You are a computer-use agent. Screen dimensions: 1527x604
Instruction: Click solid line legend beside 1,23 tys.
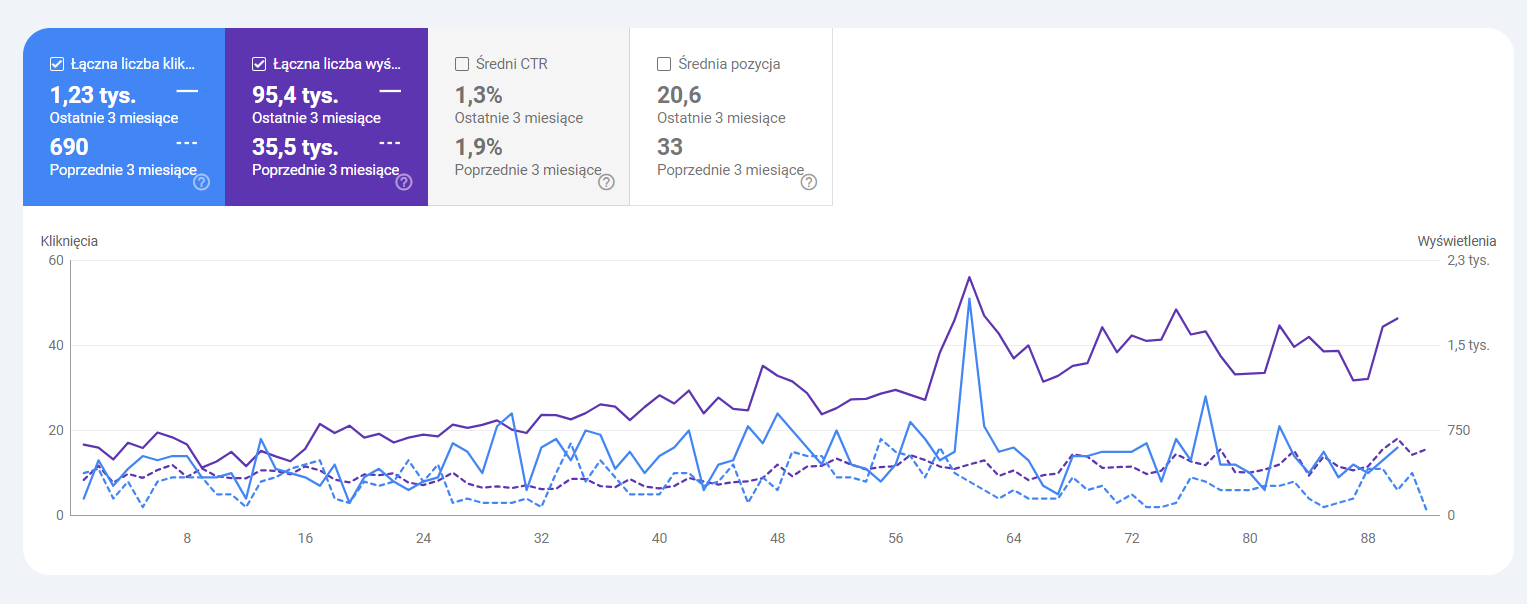point(187,91)
